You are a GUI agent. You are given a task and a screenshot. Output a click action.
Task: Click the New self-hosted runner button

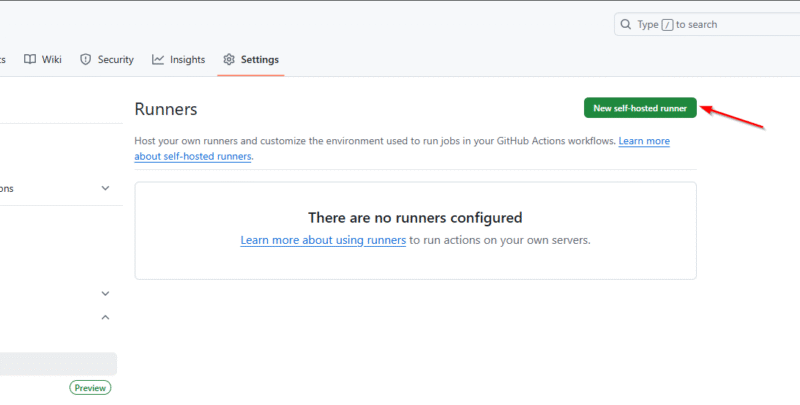click(640, 108)
